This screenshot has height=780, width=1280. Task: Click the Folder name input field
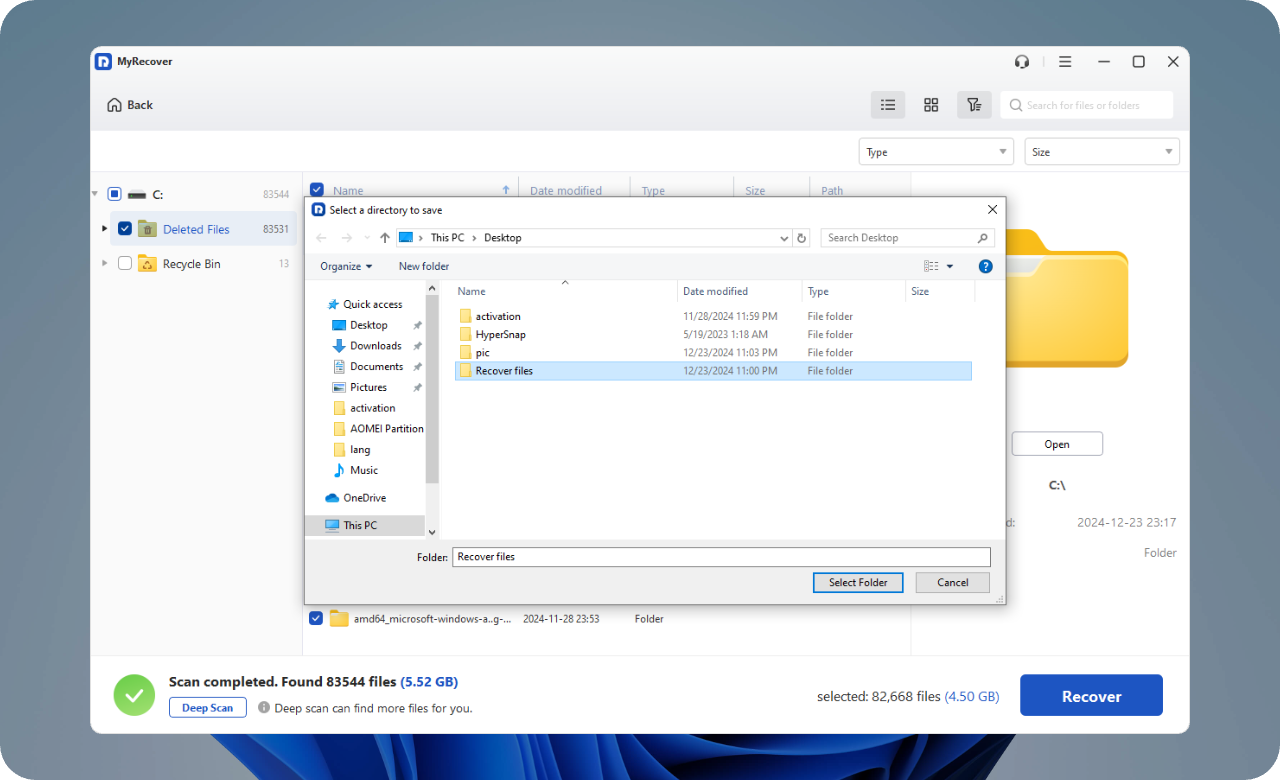(x=720, y=557)
